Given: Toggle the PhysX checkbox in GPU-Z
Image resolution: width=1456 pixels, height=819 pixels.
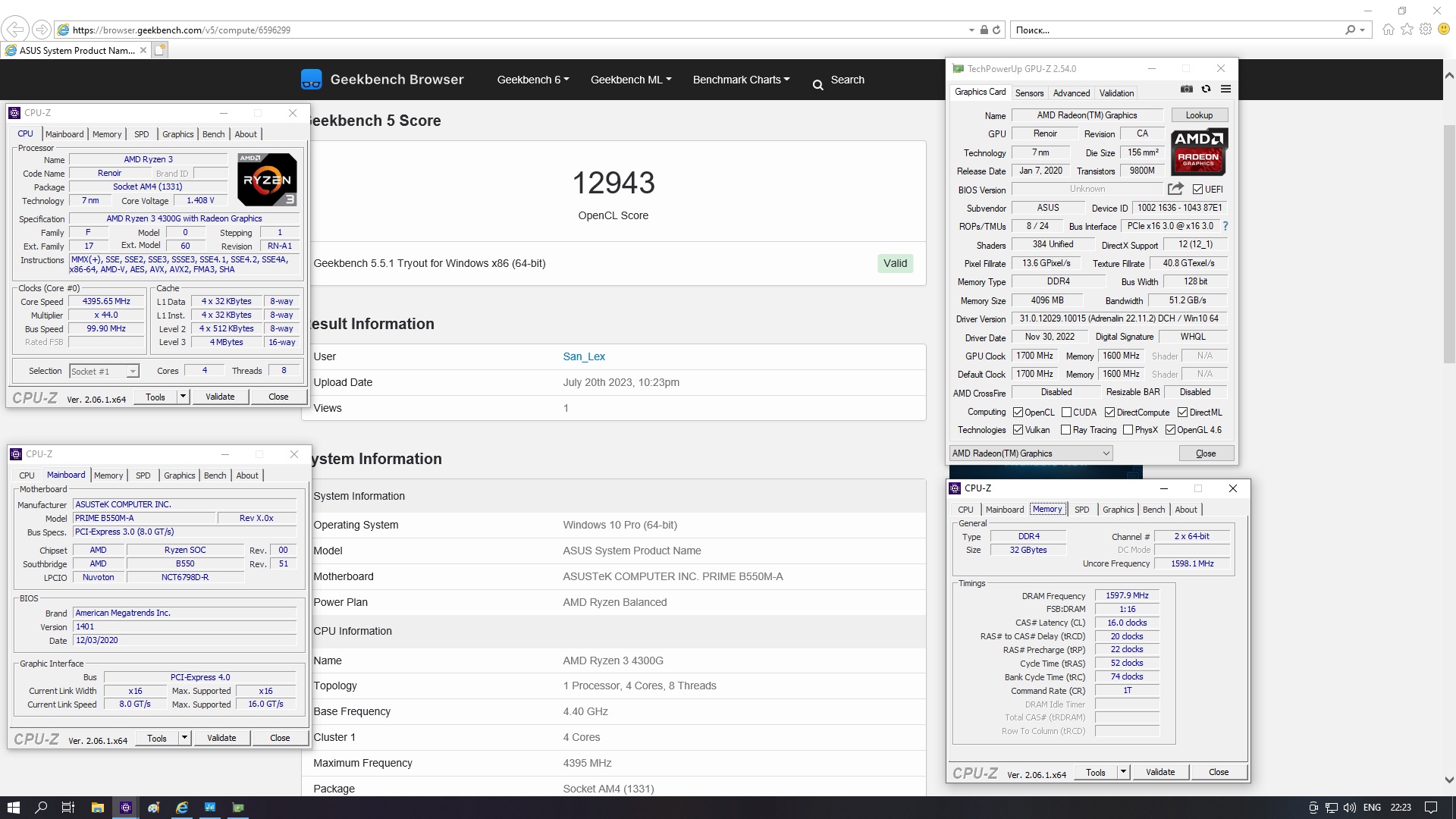Looking at the screenshot, I should click(1128, 430).
